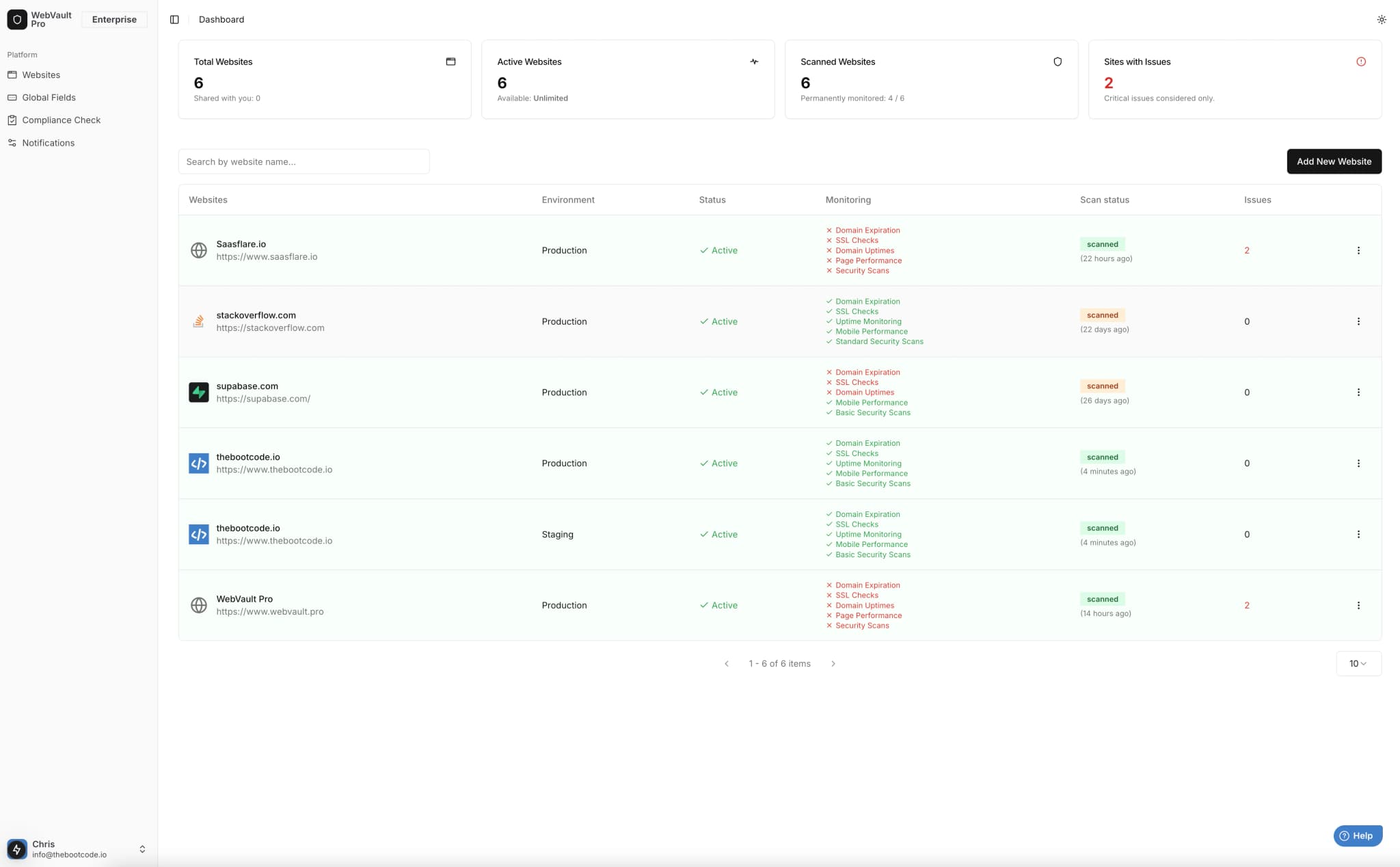Click Saasflare.io's issue count 2
Image resolution: width=1400 pixels, height=867 pixels.
point(1247,250)
